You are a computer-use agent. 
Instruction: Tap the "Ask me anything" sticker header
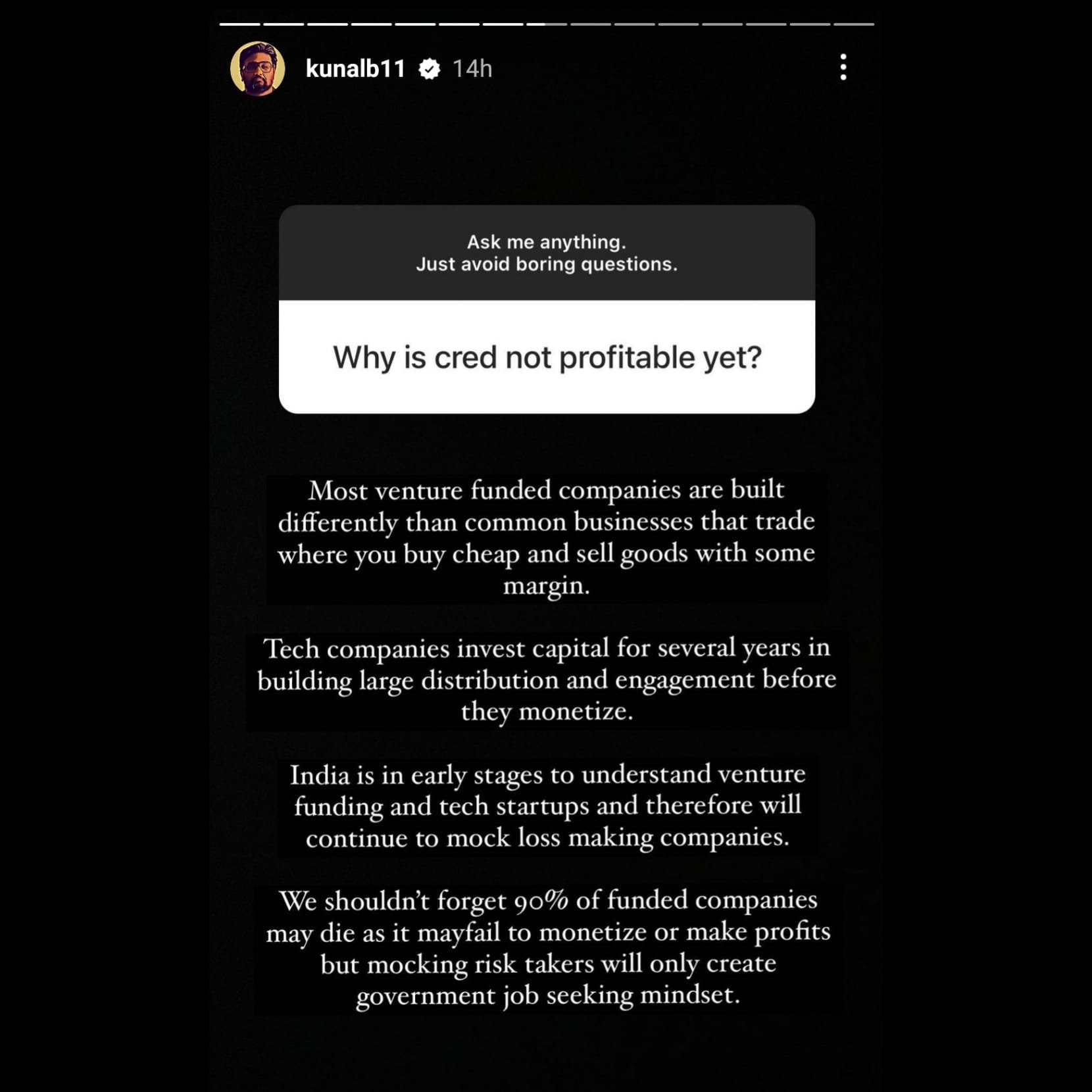point(547,253)
